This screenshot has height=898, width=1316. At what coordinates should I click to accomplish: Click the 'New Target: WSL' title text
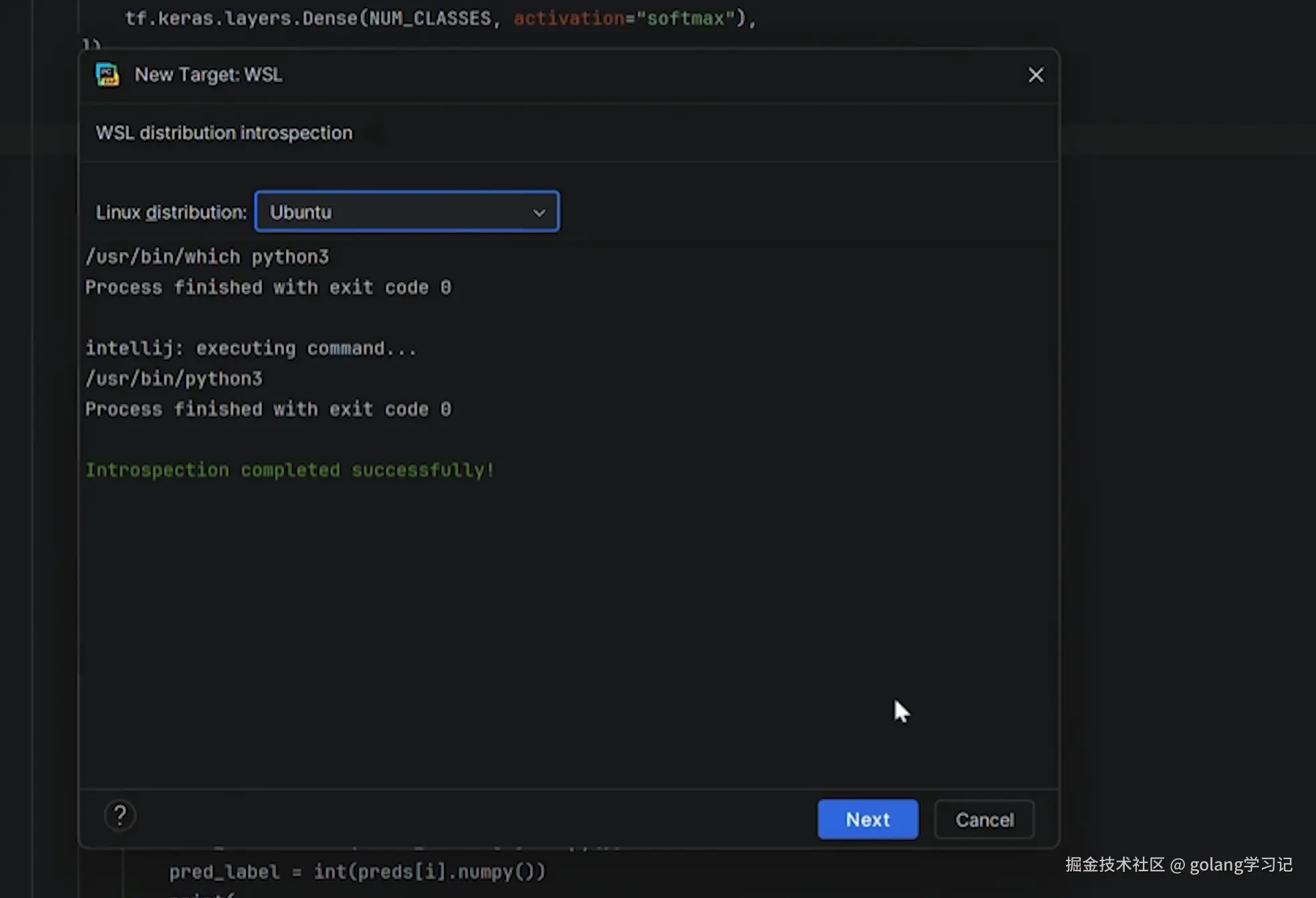tap(208, 75)
